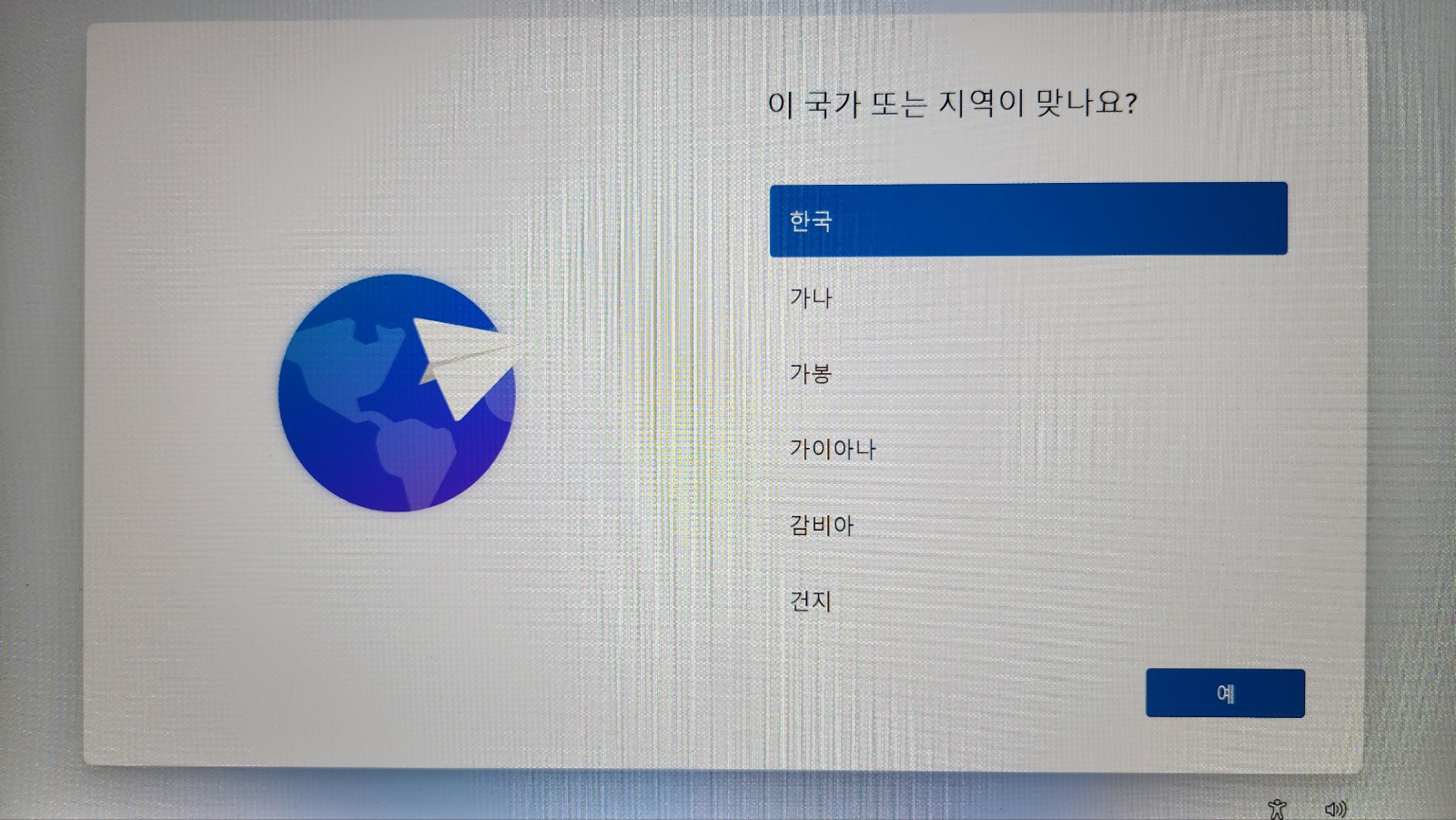Select 한국 in the country list

(x=1028, y=219)
